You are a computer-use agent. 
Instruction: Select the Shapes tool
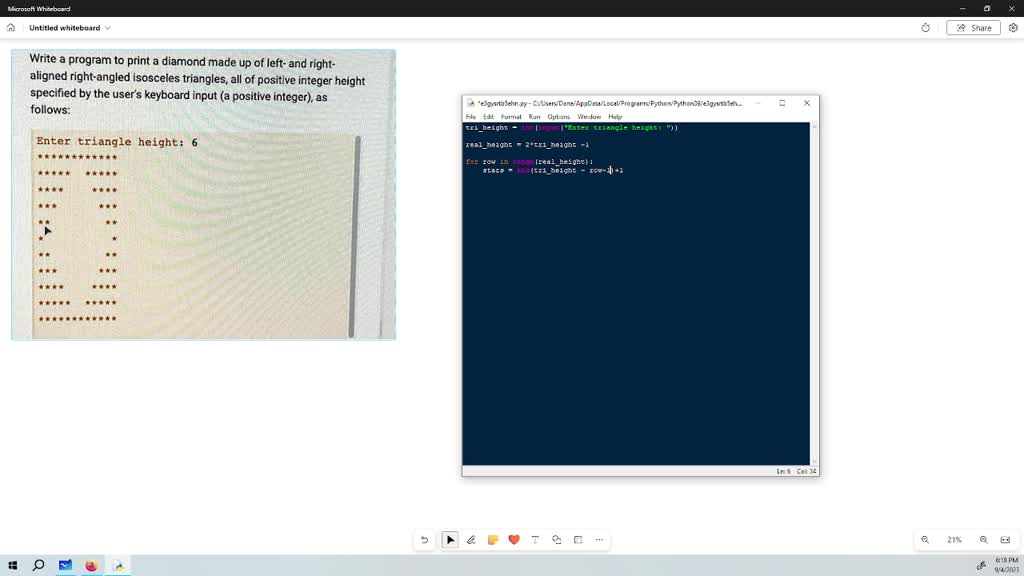click(557, 539)
